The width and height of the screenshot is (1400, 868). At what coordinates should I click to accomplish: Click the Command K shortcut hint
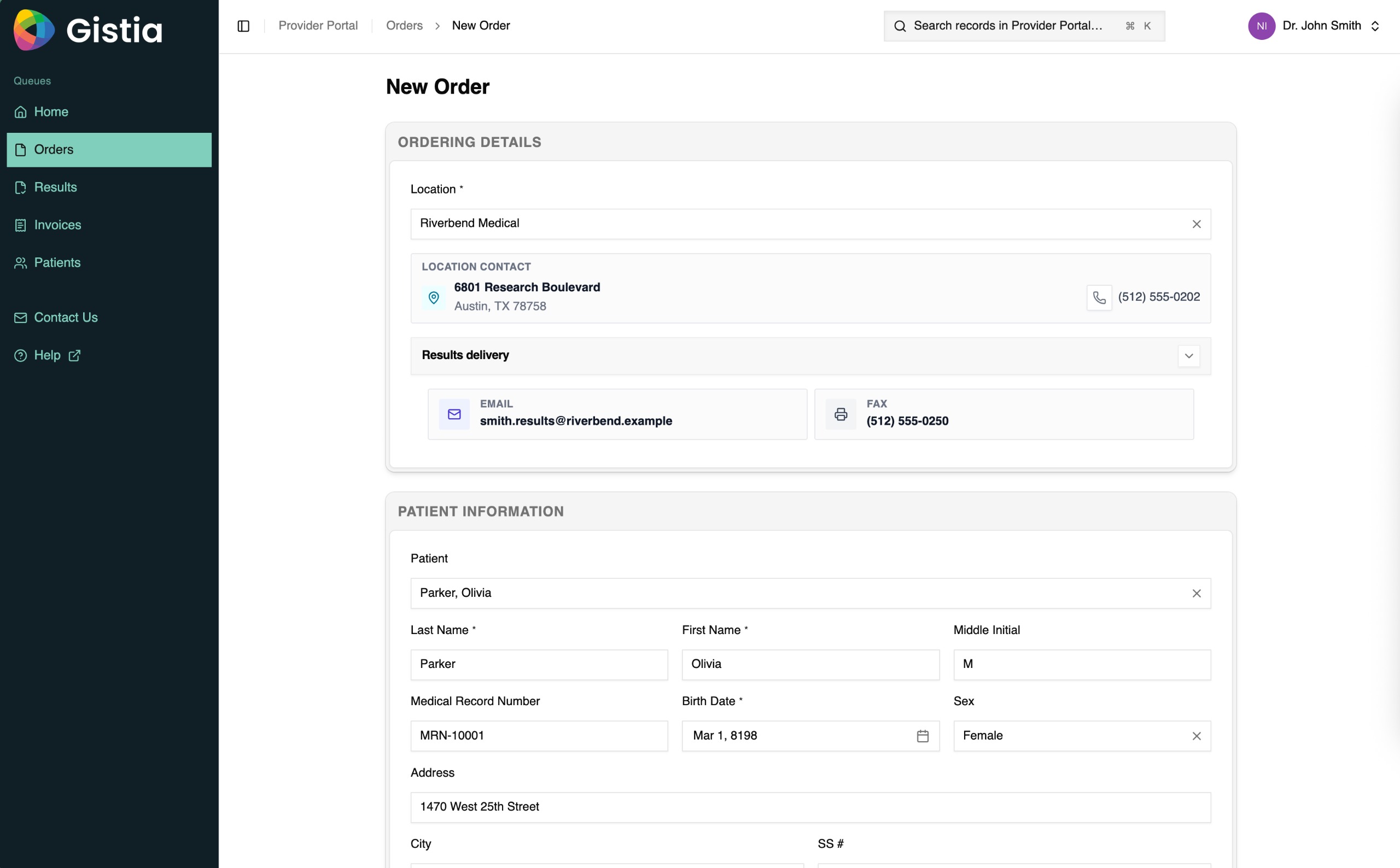coord(1137,26)
